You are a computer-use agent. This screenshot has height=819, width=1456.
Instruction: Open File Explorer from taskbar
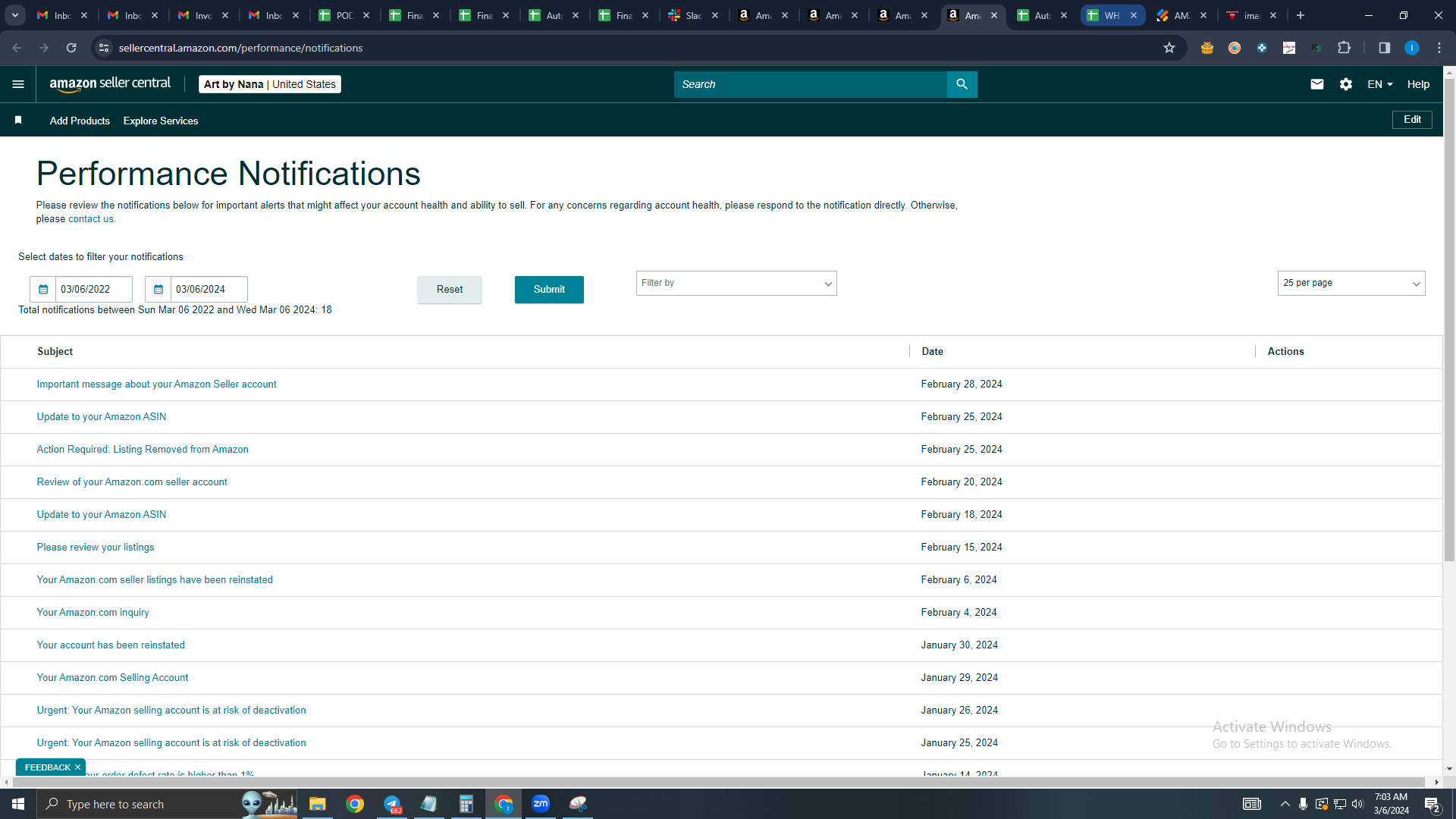318,804
